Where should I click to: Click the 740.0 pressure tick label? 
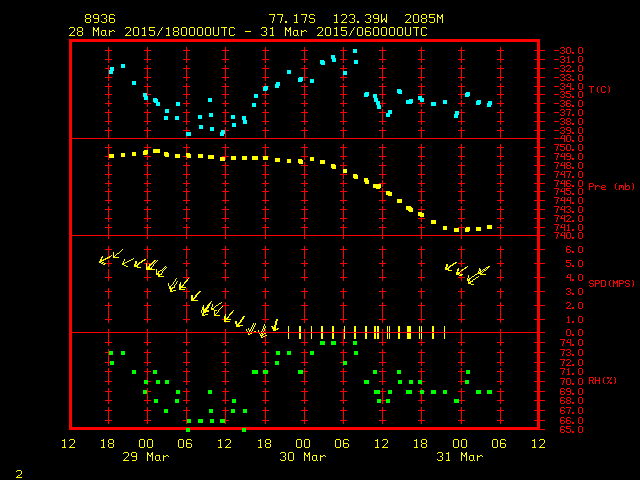point(568,236)
